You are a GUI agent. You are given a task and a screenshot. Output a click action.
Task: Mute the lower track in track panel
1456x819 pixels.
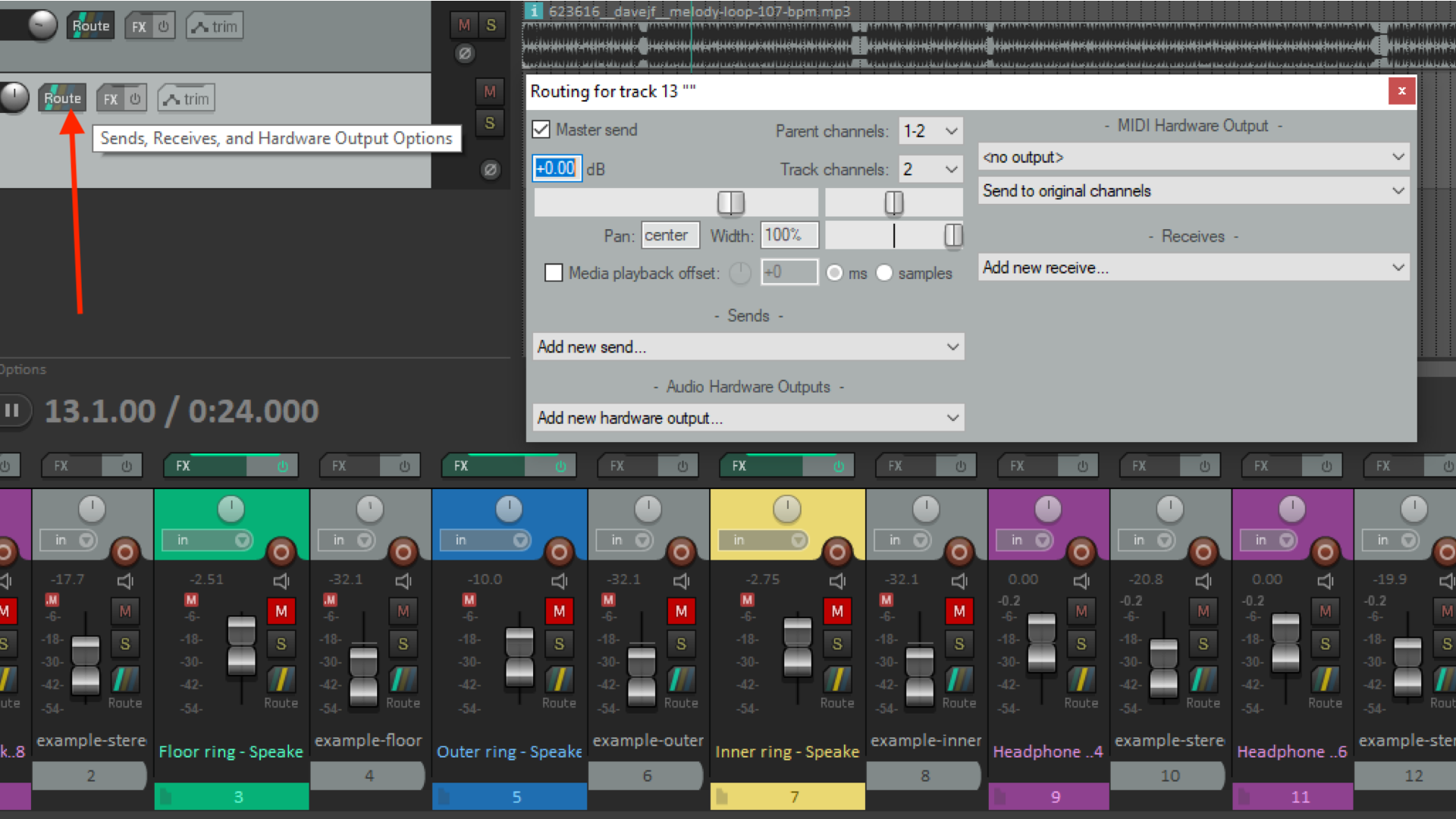(x=490, y=92)
